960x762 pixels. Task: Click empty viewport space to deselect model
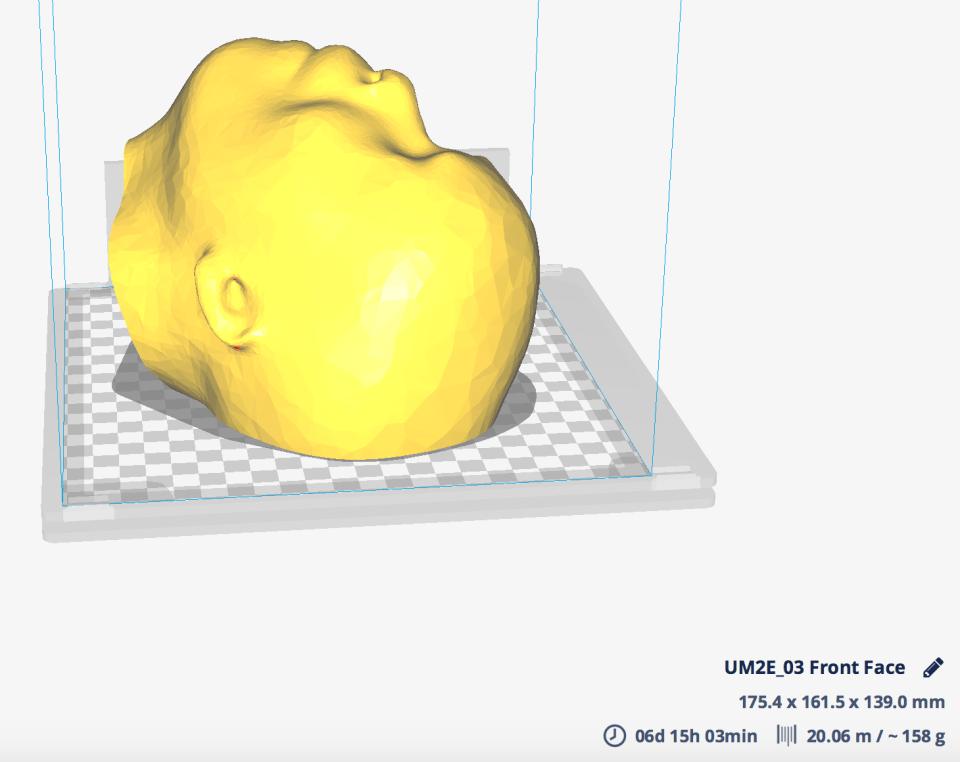point(800,300)
